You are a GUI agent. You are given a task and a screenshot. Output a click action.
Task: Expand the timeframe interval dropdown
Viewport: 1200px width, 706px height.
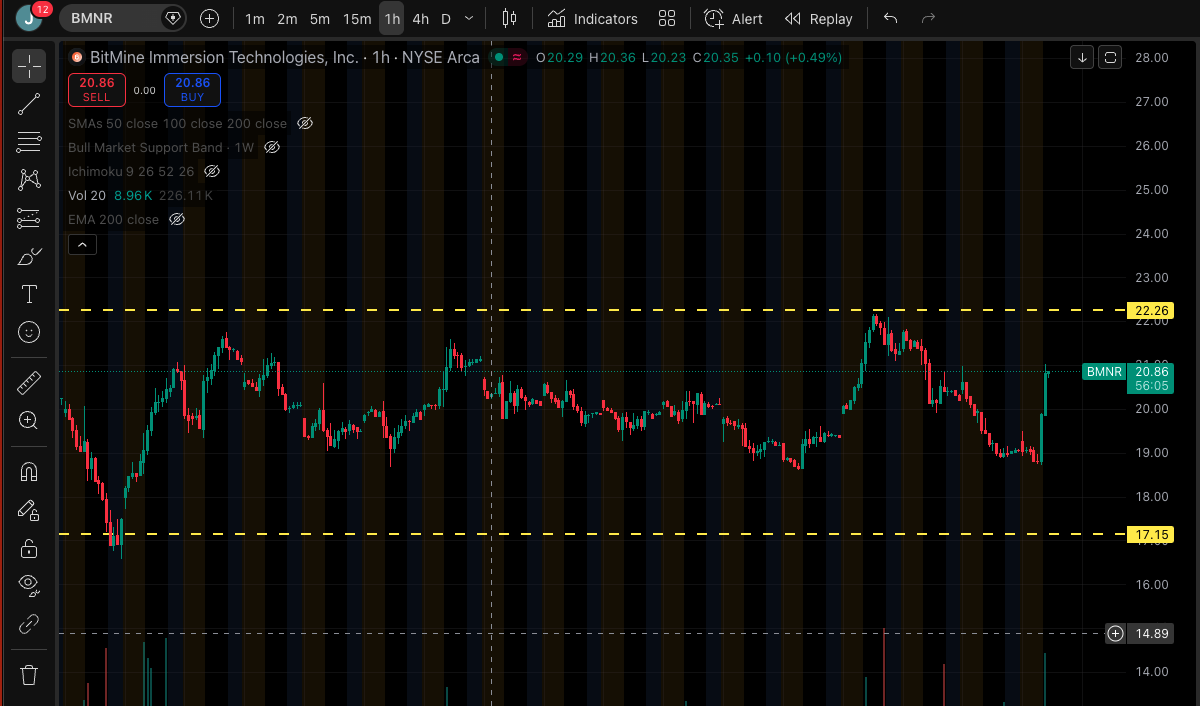[x=469, y=19]
